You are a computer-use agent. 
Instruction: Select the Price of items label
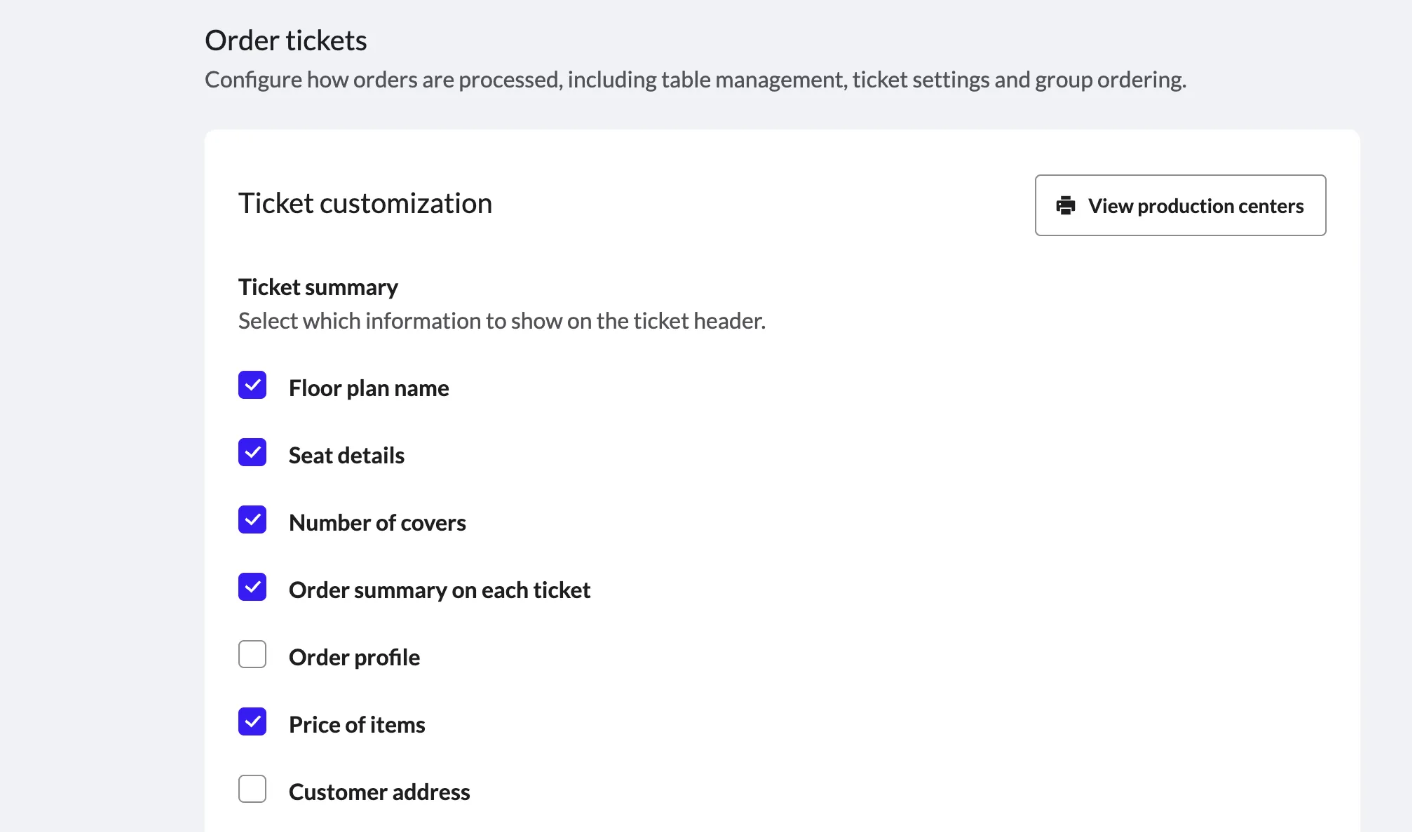point(357,725)
